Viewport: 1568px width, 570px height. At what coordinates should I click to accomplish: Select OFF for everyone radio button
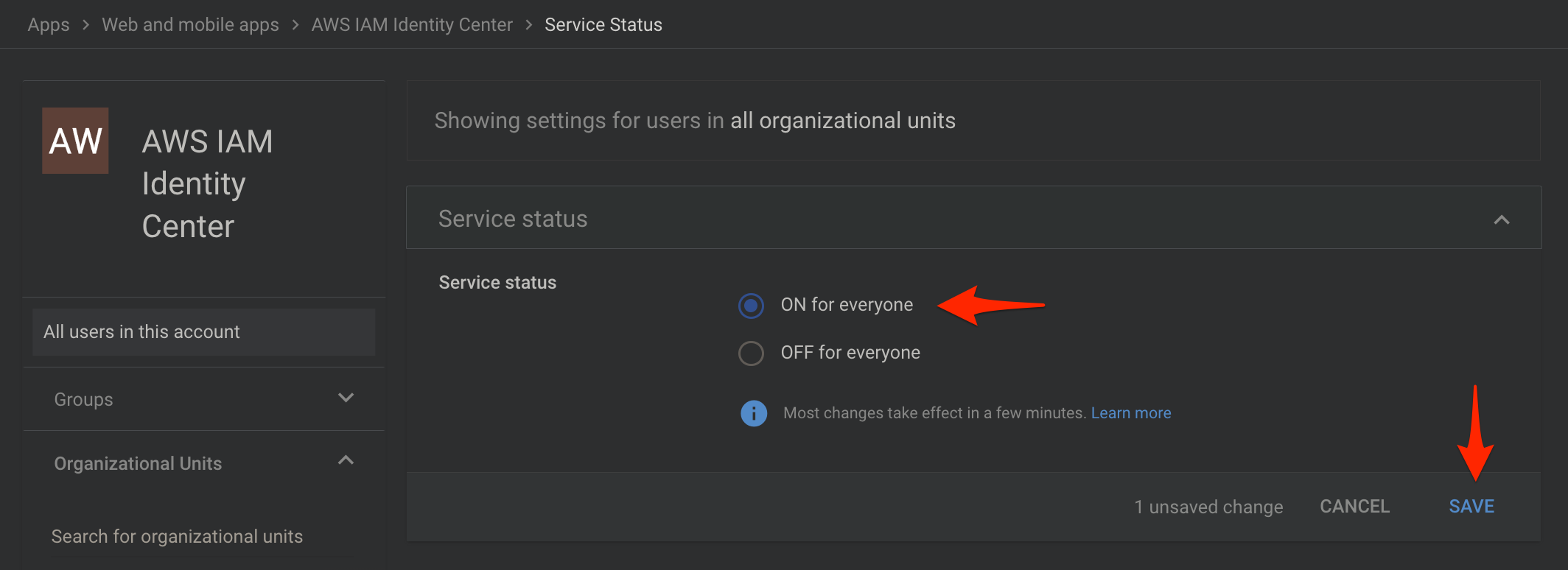751,353
